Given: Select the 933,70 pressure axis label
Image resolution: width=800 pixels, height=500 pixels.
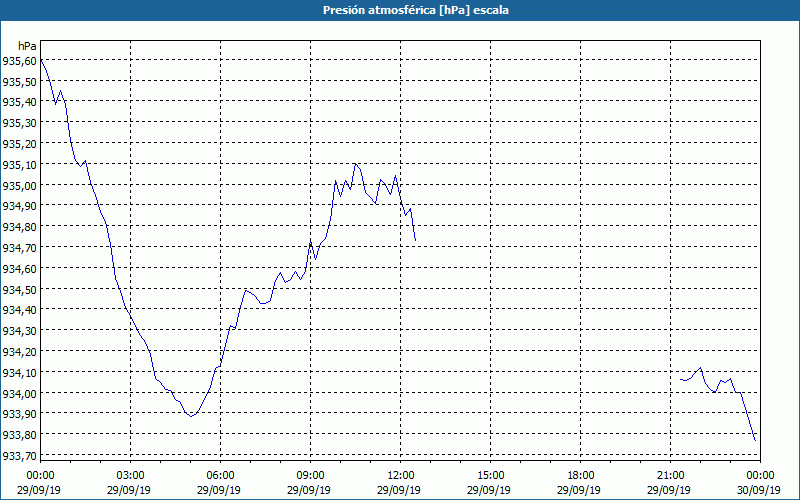Looking at the screenshot, I should 19,455.
